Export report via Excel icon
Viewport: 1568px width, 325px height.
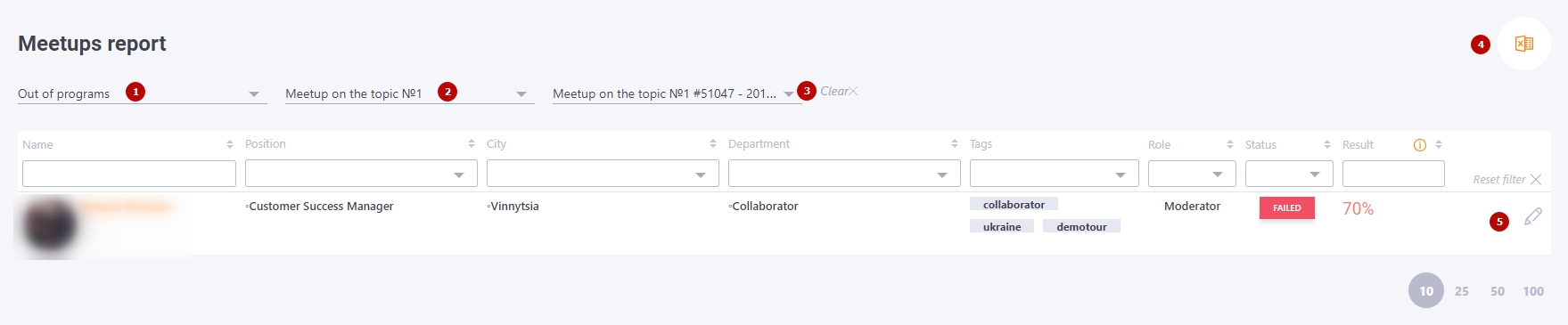(x=1524, y=44)
